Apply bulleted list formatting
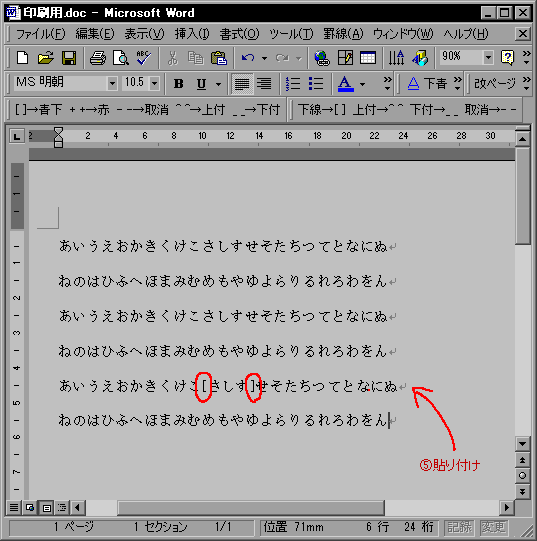Viewport: 537px width, 541px height. point(316,83)
